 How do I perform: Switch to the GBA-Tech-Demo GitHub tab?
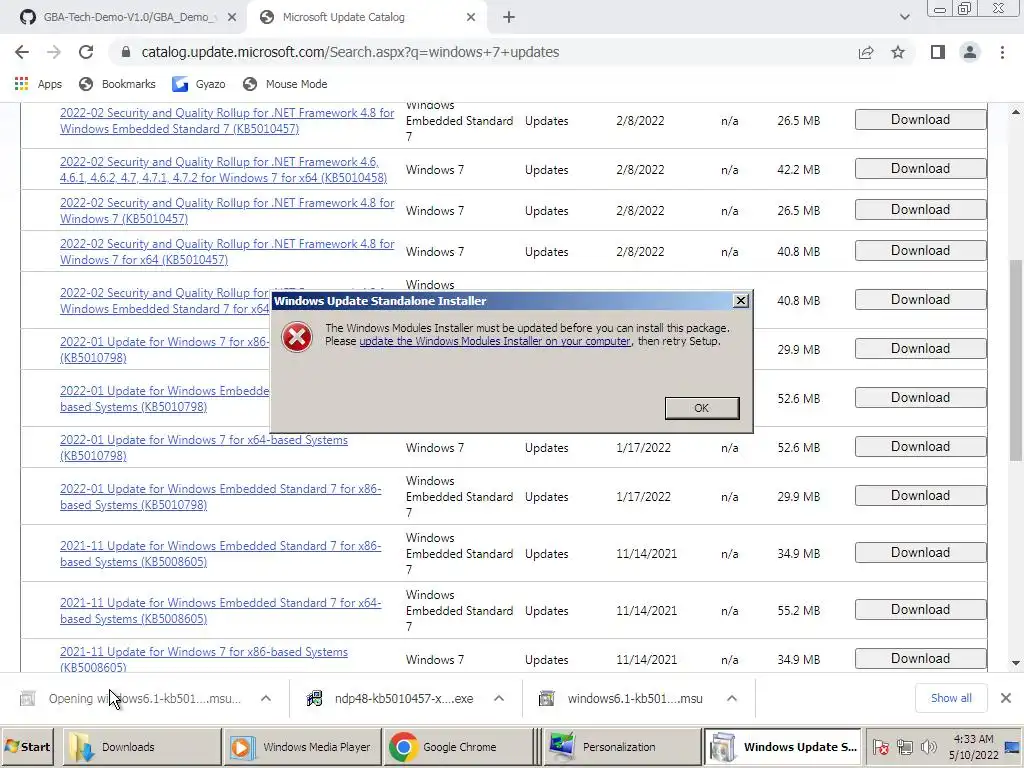[x=124, y=18]
